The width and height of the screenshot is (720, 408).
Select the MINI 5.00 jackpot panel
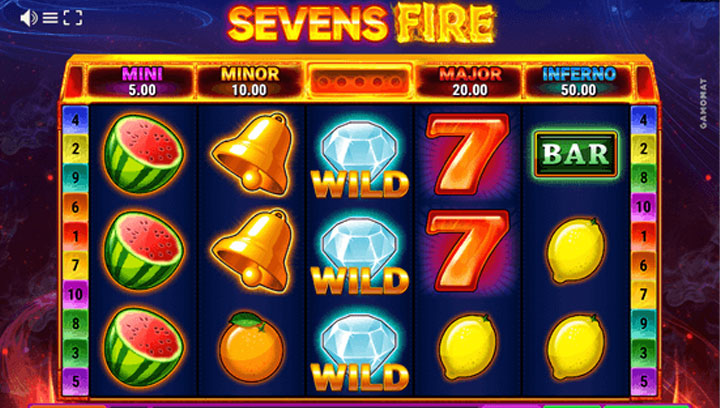(x=142, y=82)
